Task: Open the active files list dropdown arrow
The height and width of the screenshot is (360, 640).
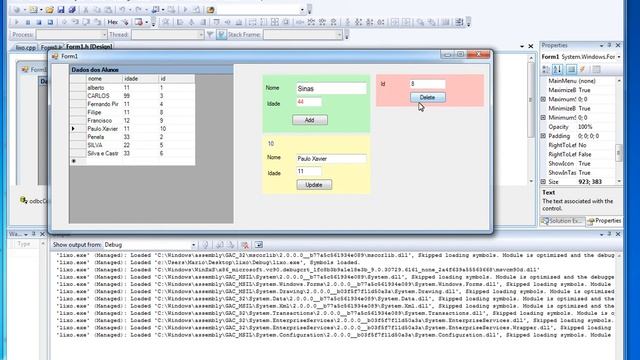Action: pos(522,47)
